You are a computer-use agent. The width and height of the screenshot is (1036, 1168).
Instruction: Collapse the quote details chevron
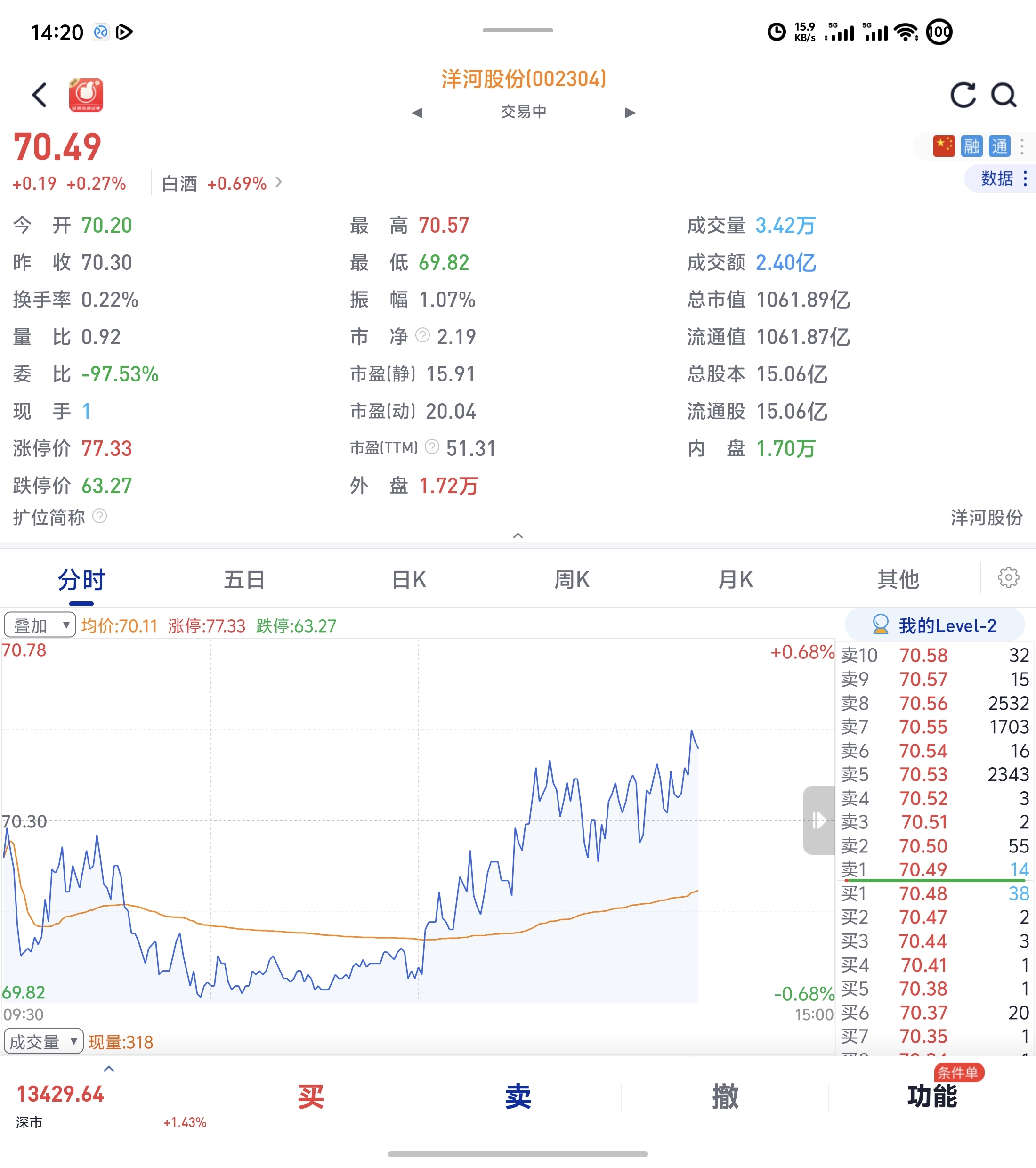(x=518, y=535)
